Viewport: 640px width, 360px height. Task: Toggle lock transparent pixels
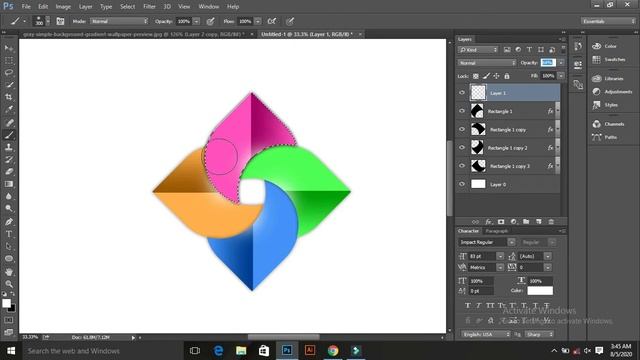coord(476,76)
